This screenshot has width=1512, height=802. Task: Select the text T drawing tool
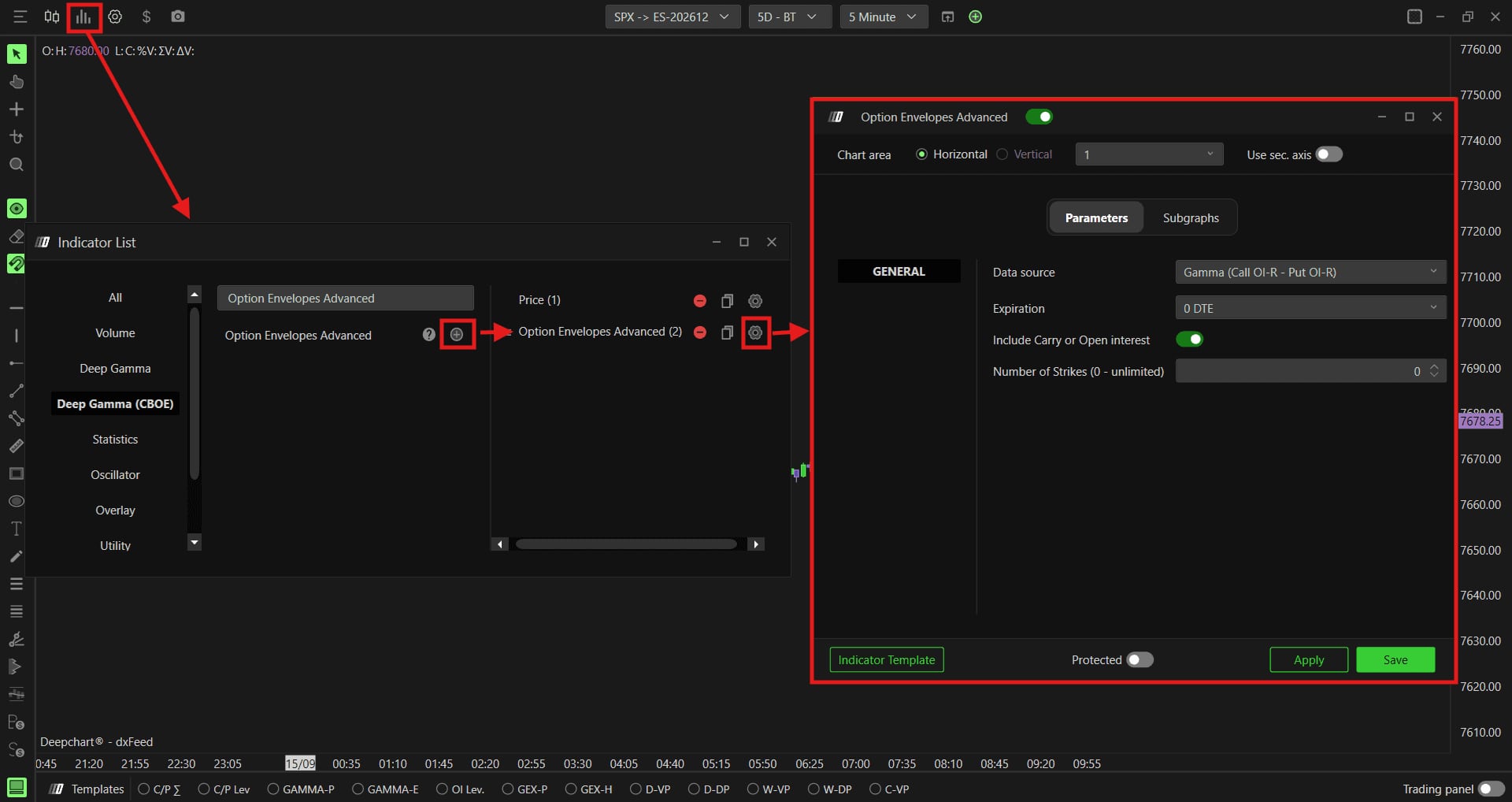pyautogui.click(x=17, y=529)
